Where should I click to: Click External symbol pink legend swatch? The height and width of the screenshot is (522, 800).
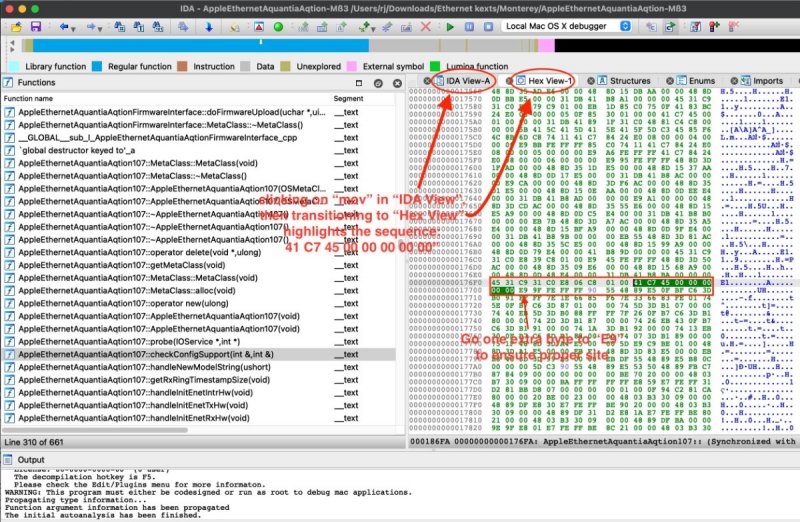point(352,66)
